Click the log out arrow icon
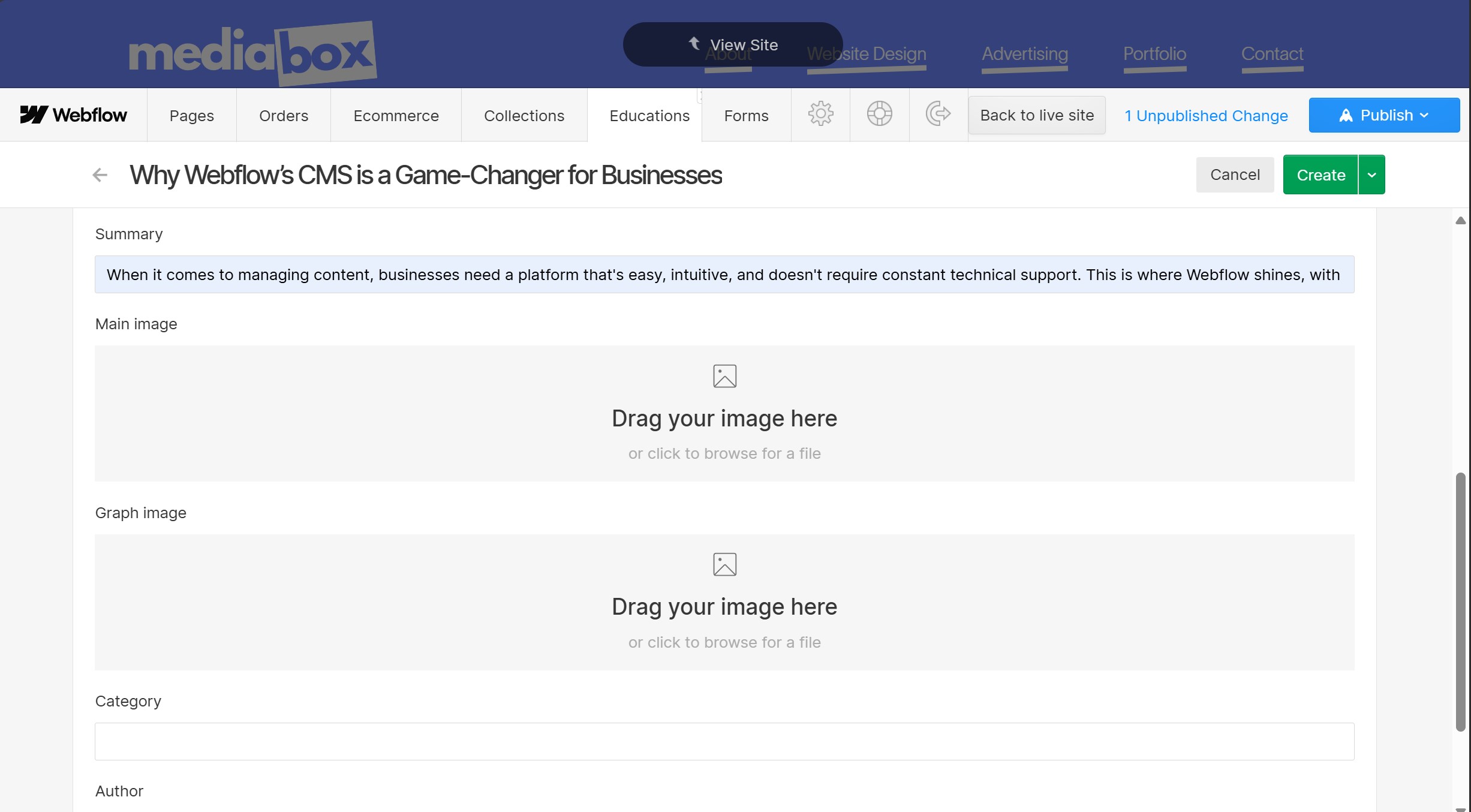1471x812 pixels. coord(938,113)
